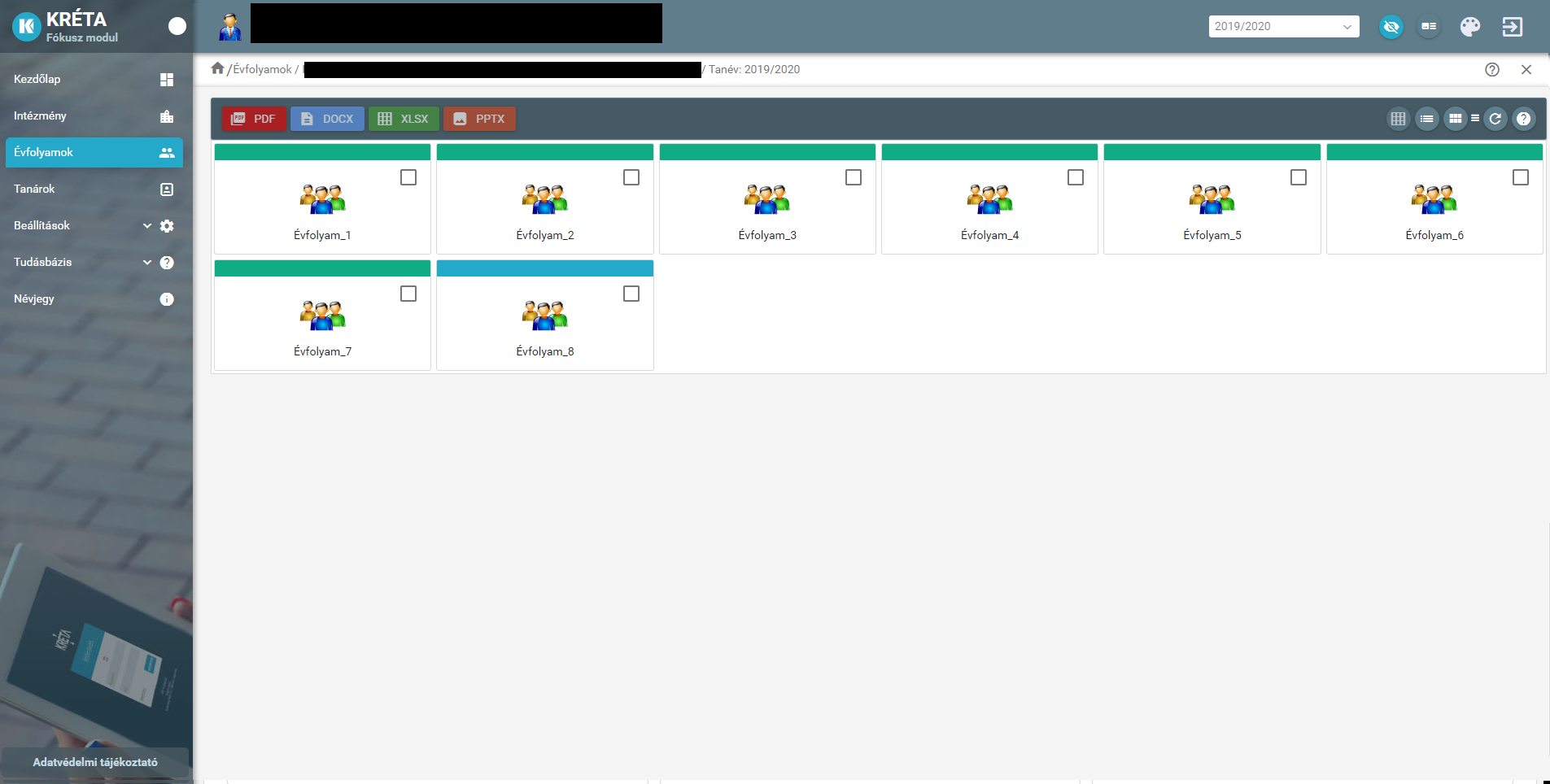Switch to table grid view
The image size is (1550, 784).
click(x=1398, y=119)
